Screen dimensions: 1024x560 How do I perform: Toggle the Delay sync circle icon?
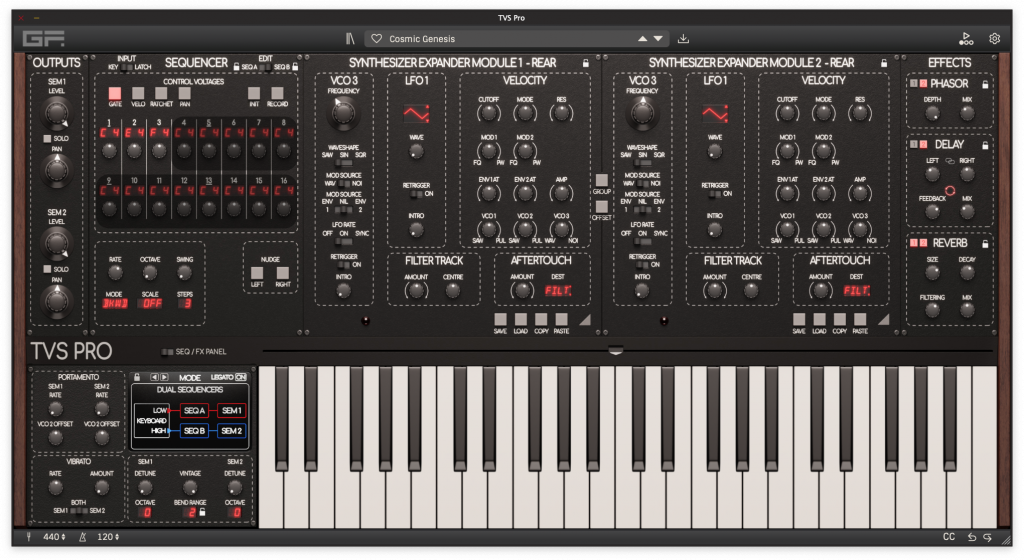click(x=950, y=191)
